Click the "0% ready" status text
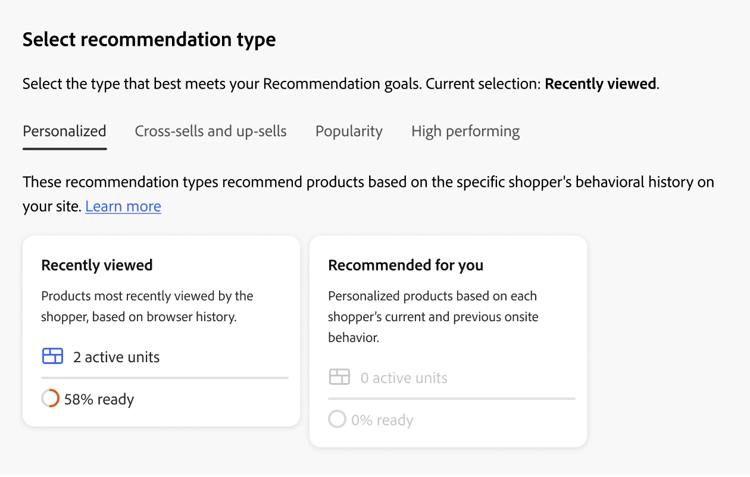750x477 pixels. click(382, 420)
